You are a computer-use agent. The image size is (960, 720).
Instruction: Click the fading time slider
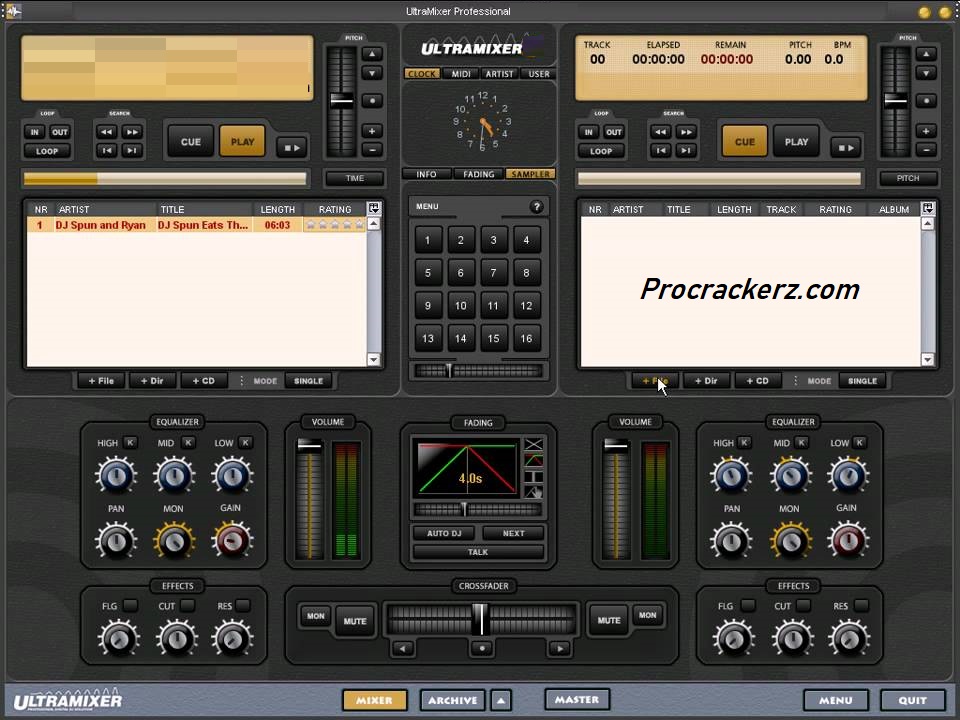(x=478, y=509)
